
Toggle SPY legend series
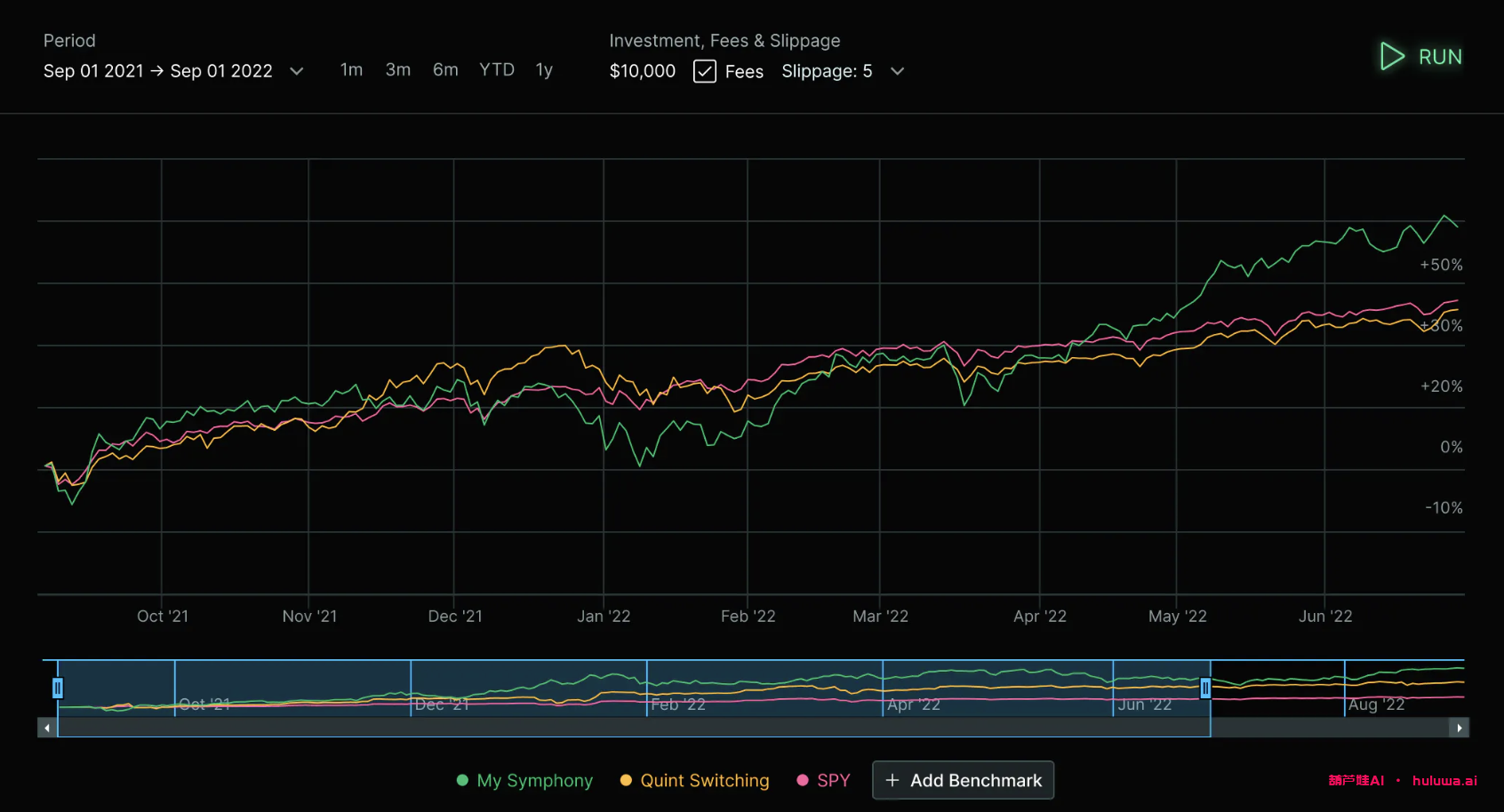tap(824, 780)
